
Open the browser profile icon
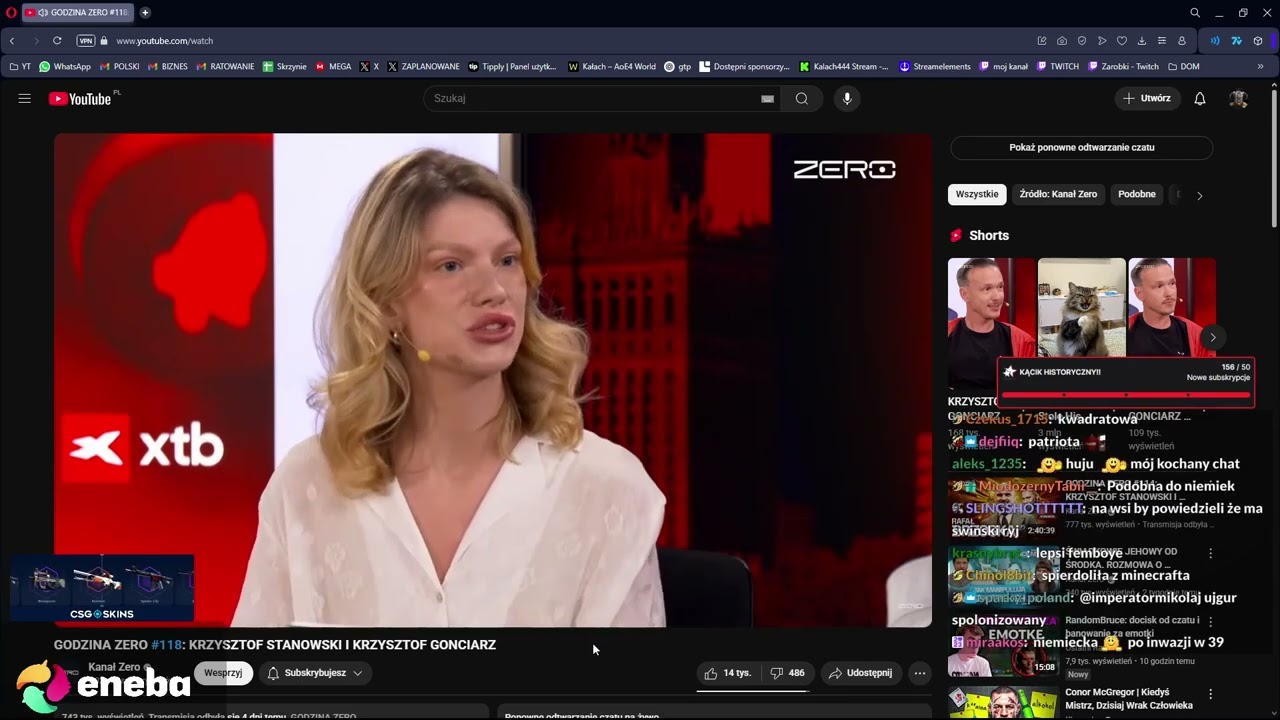click(1182, 41)
